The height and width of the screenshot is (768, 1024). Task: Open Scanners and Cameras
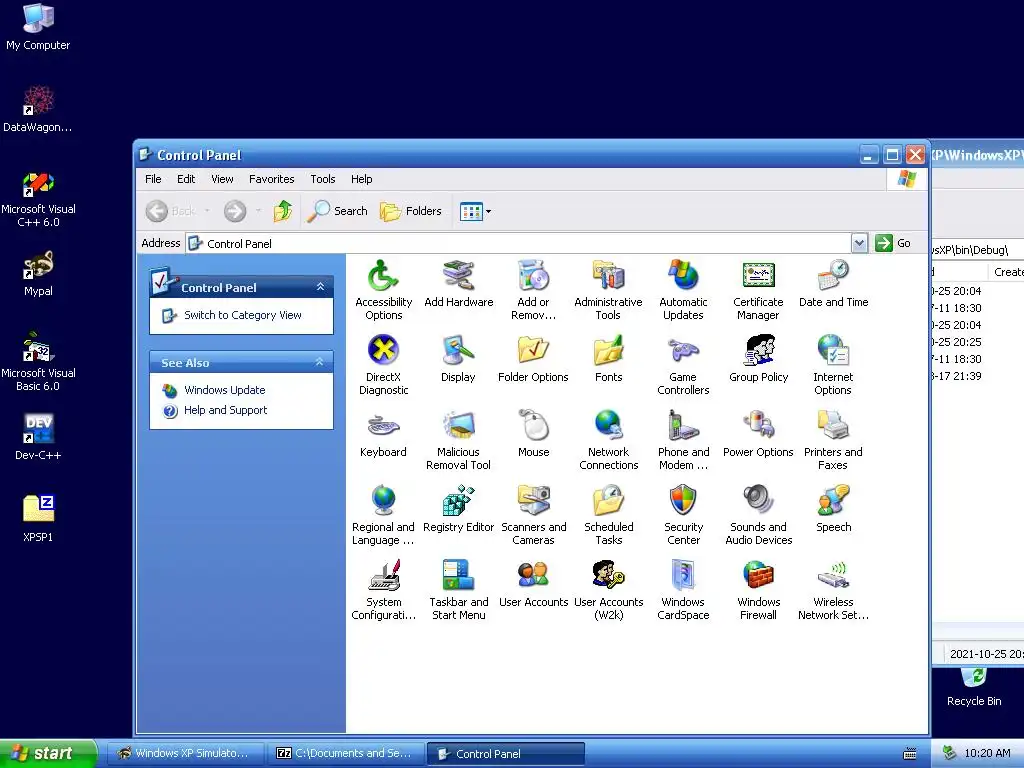click(x=534, y=515)
